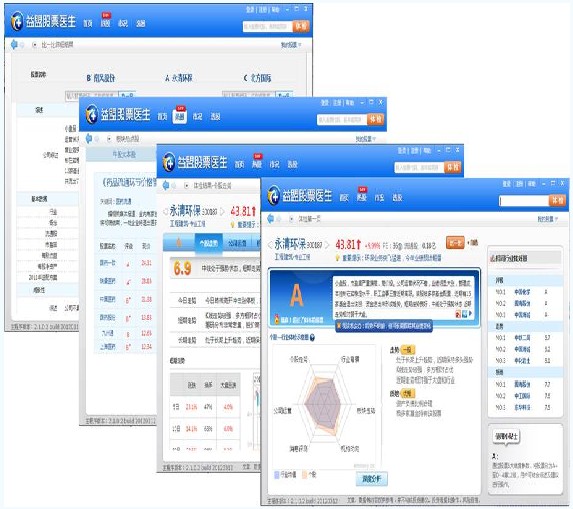Click the blue back arrow in the front window

(x=270, y=219)
